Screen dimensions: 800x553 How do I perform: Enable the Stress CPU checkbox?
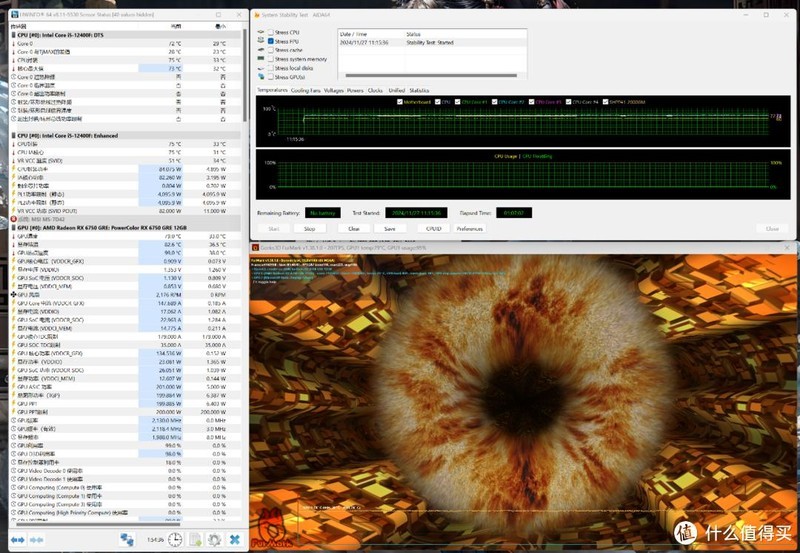[x=268, y=32]
